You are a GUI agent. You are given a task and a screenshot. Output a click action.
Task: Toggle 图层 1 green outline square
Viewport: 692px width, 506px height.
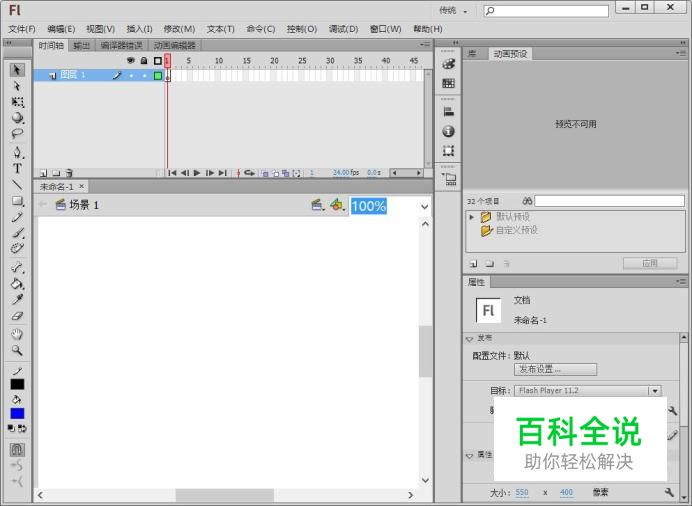click(158, 76)
